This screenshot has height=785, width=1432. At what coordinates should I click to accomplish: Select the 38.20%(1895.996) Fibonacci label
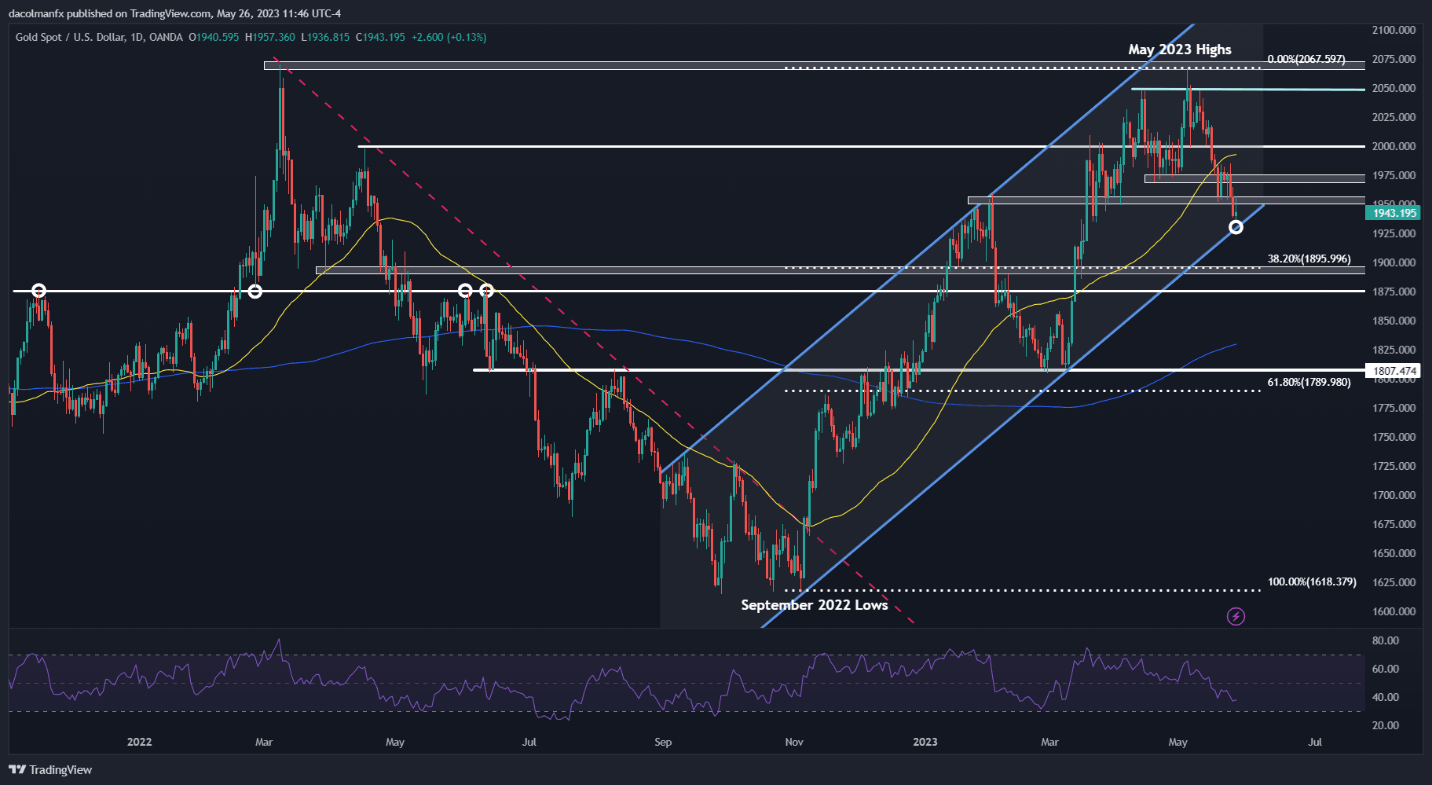(1311, 257)
